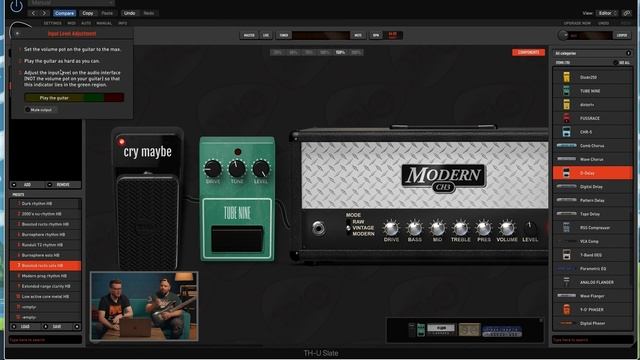640x360 pixels.
Task: Go to next preset with right arrow
Action: pos(44,13)
